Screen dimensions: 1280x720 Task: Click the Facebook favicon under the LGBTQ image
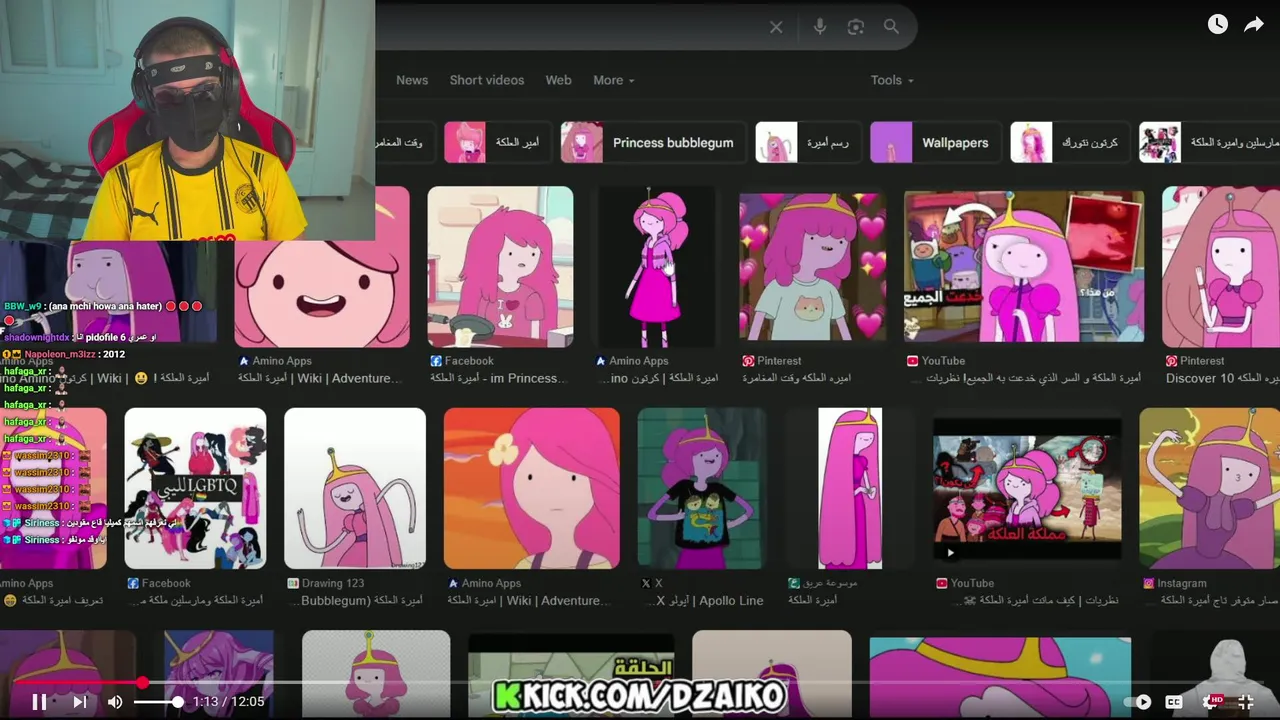coord(133,583)
